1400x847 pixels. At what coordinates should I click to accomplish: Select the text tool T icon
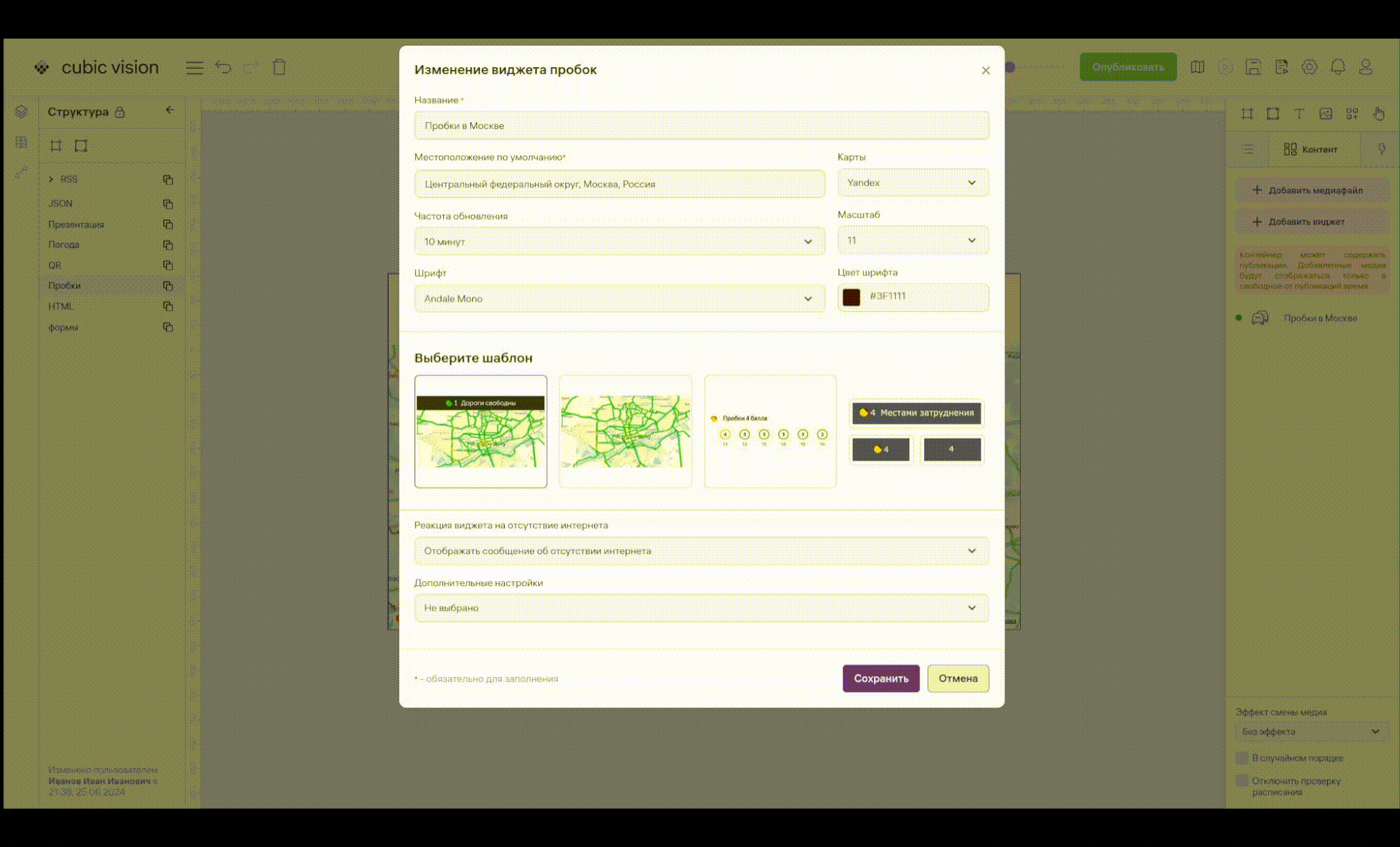click(1299, 114)
